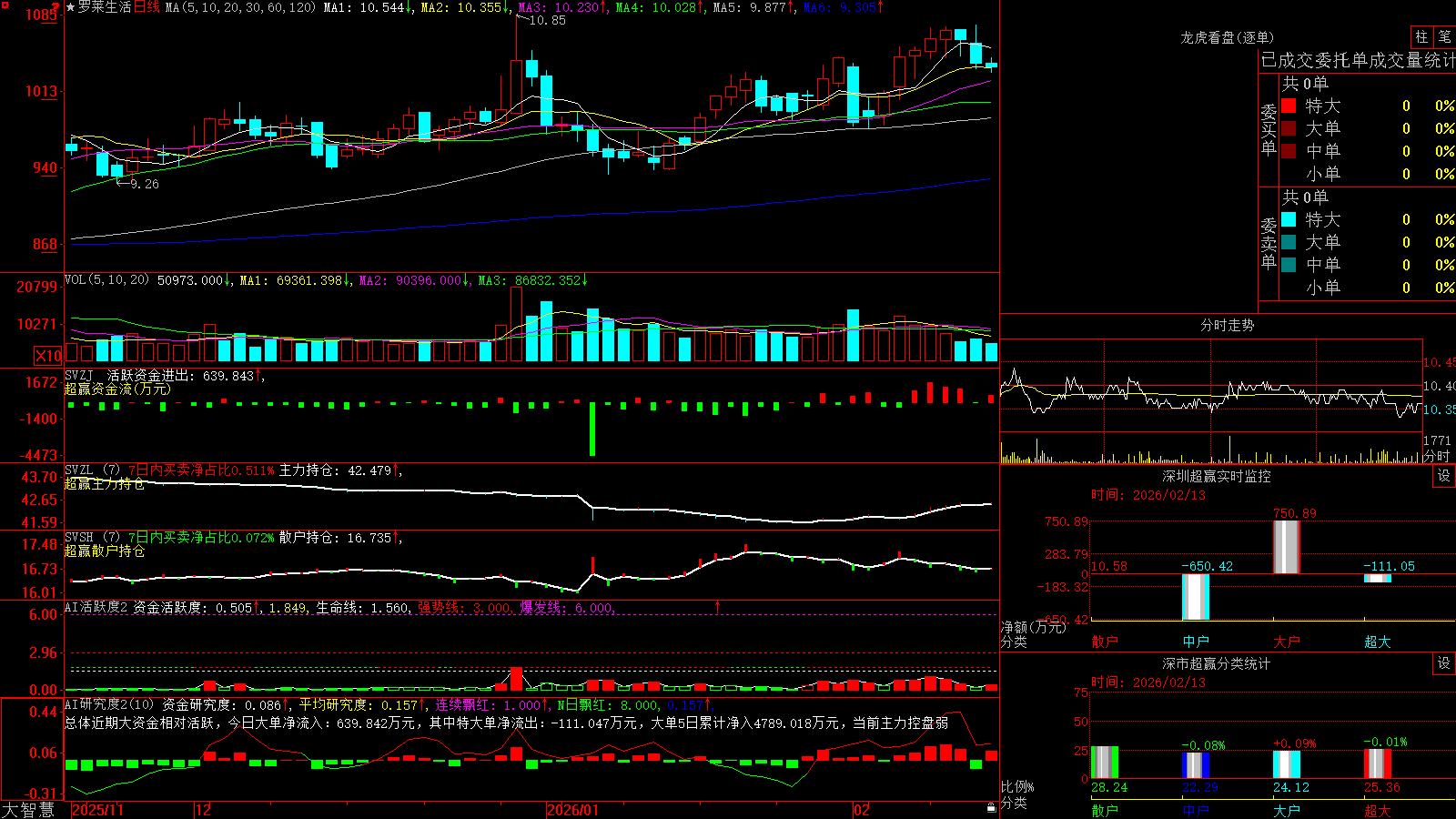Image resolution: width=1456 pixels, height=819 pixels.
Task: Click the red question mark help icon
Action: click(56, 7)
